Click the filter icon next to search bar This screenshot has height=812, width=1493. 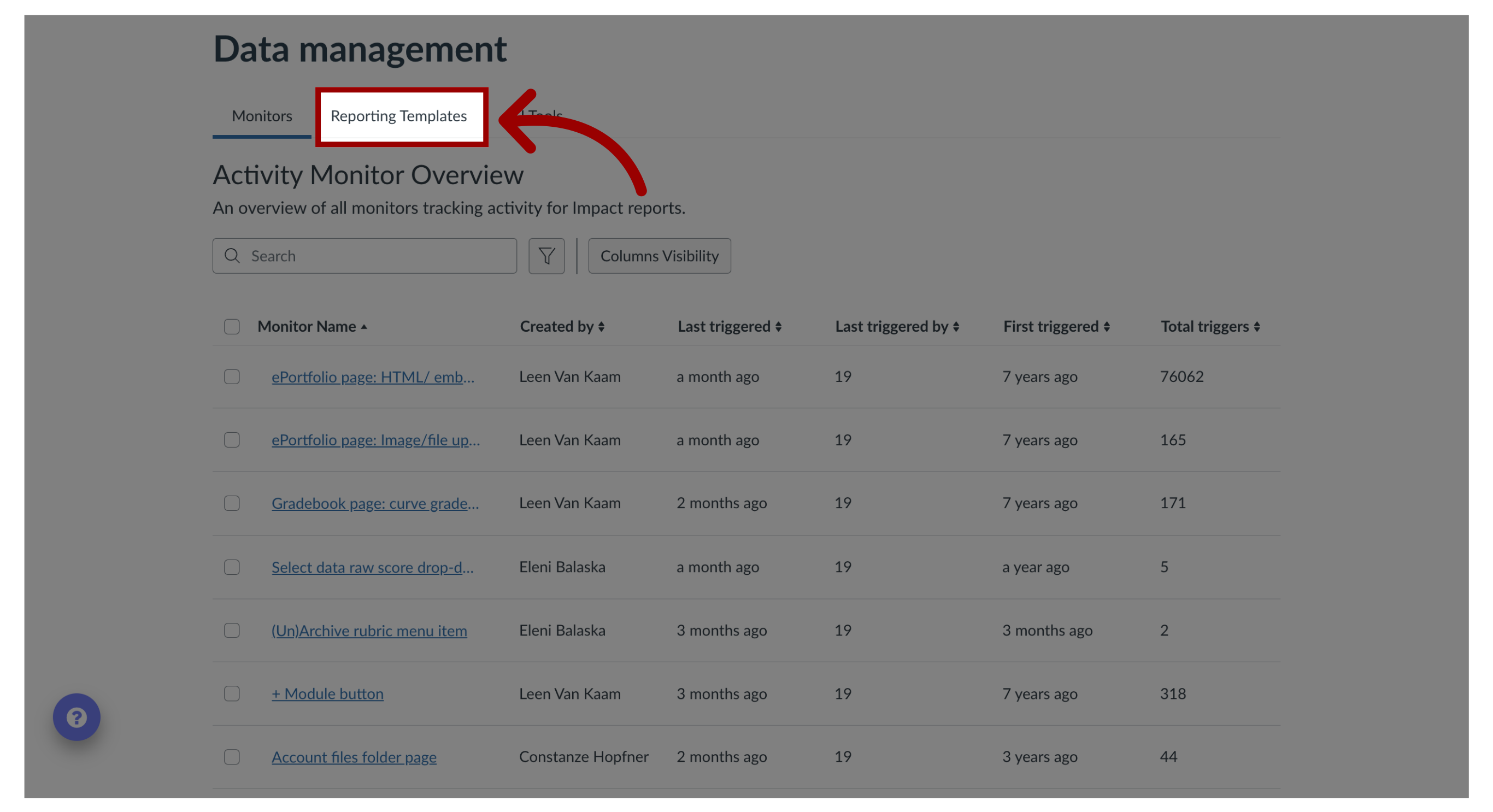click(x=546, y=255)
